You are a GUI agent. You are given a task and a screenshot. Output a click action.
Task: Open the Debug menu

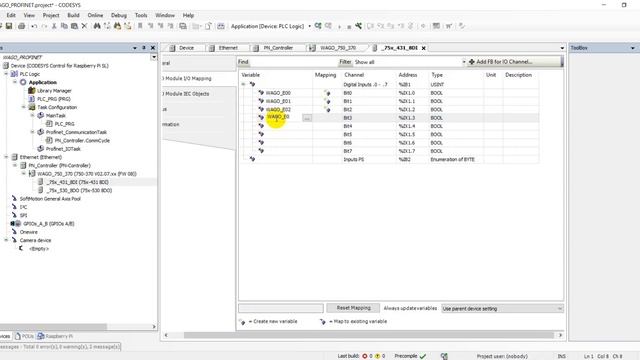point(119,15)
